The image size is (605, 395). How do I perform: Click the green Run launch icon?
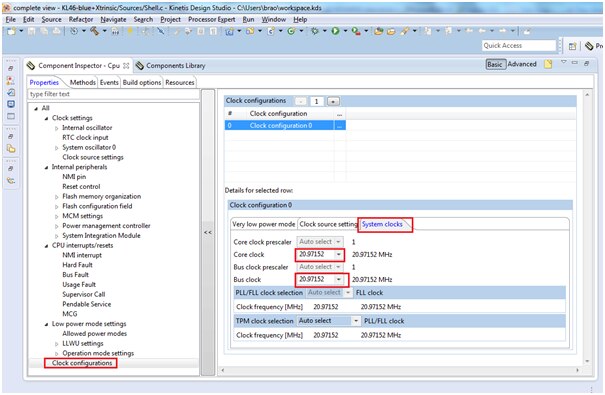(x=335, y=31)
